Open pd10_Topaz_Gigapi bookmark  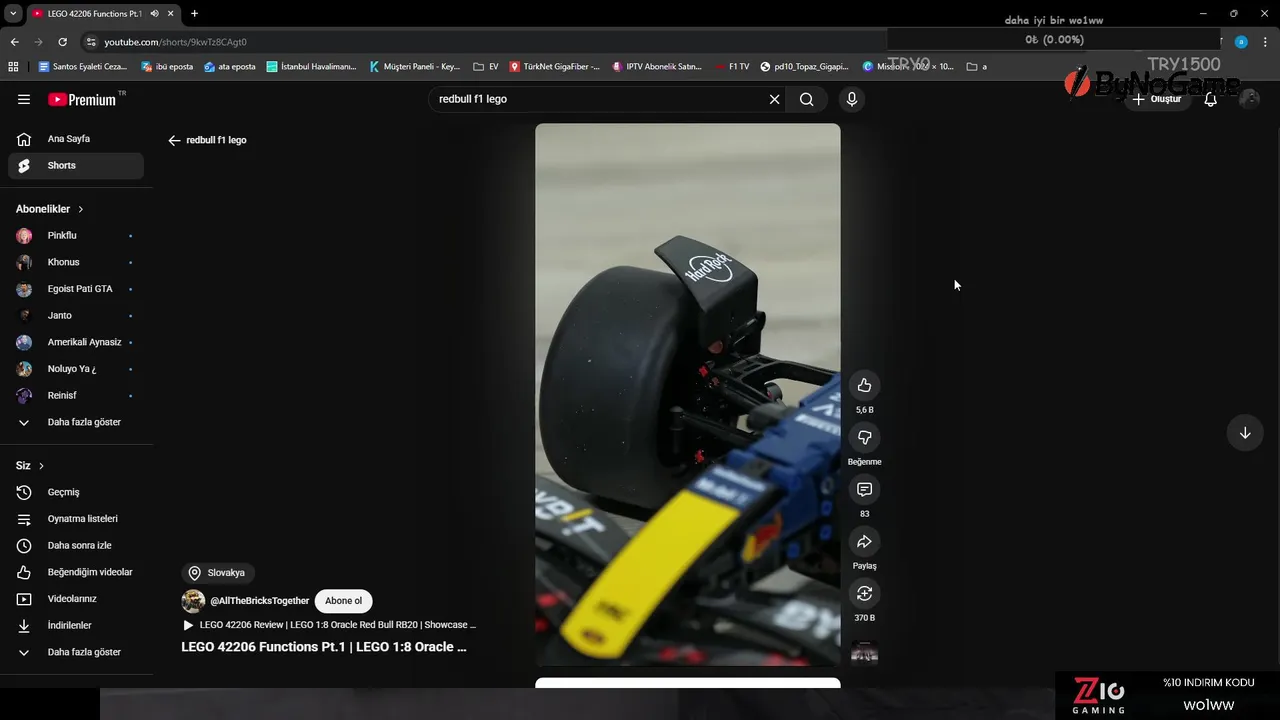(804, 67)
